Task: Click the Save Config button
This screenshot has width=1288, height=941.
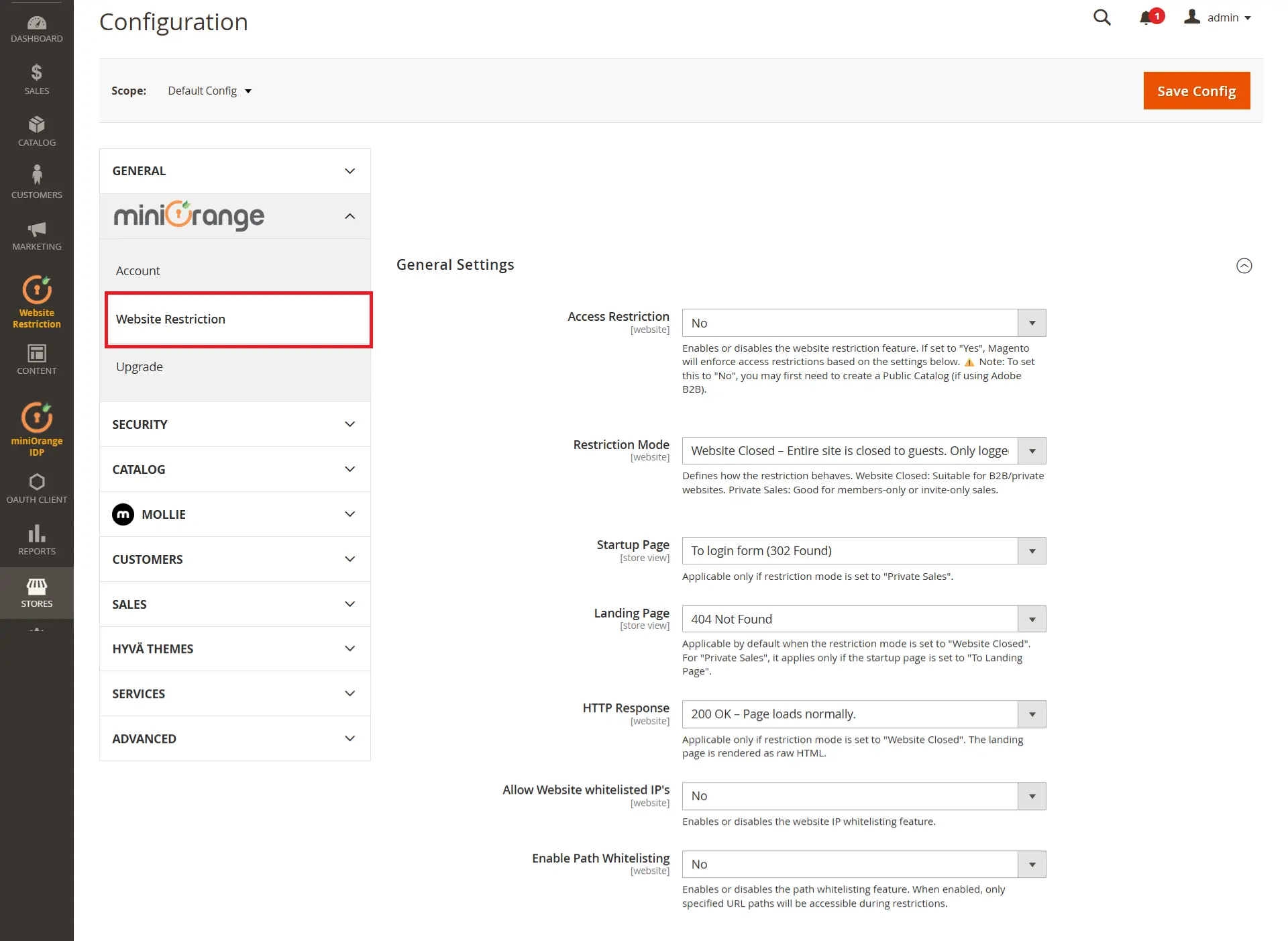Action: [1196, 91]
